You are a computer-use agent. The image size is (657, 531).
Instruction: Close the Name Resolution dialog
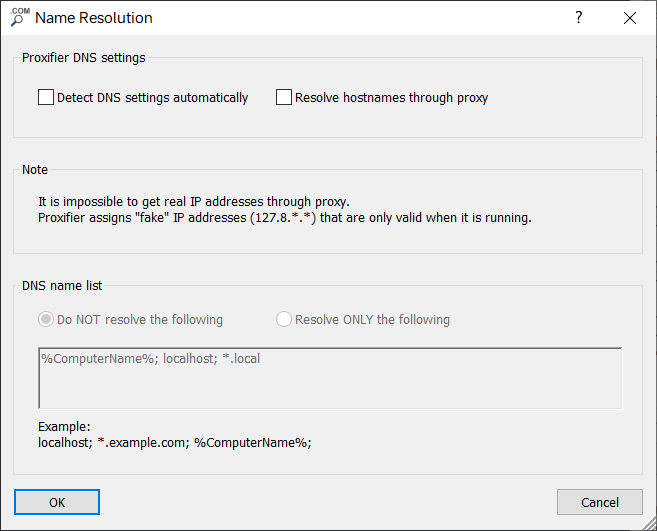[629, 18]
